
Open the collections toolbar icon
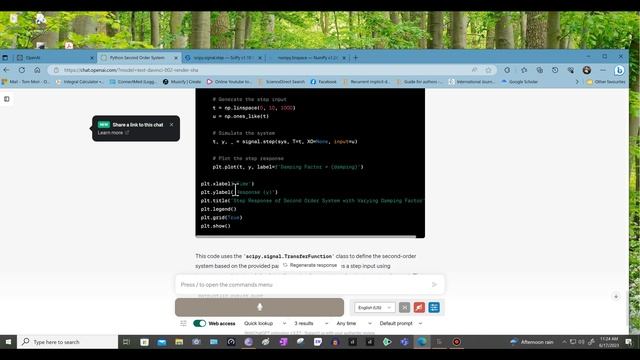pos(540,70)
